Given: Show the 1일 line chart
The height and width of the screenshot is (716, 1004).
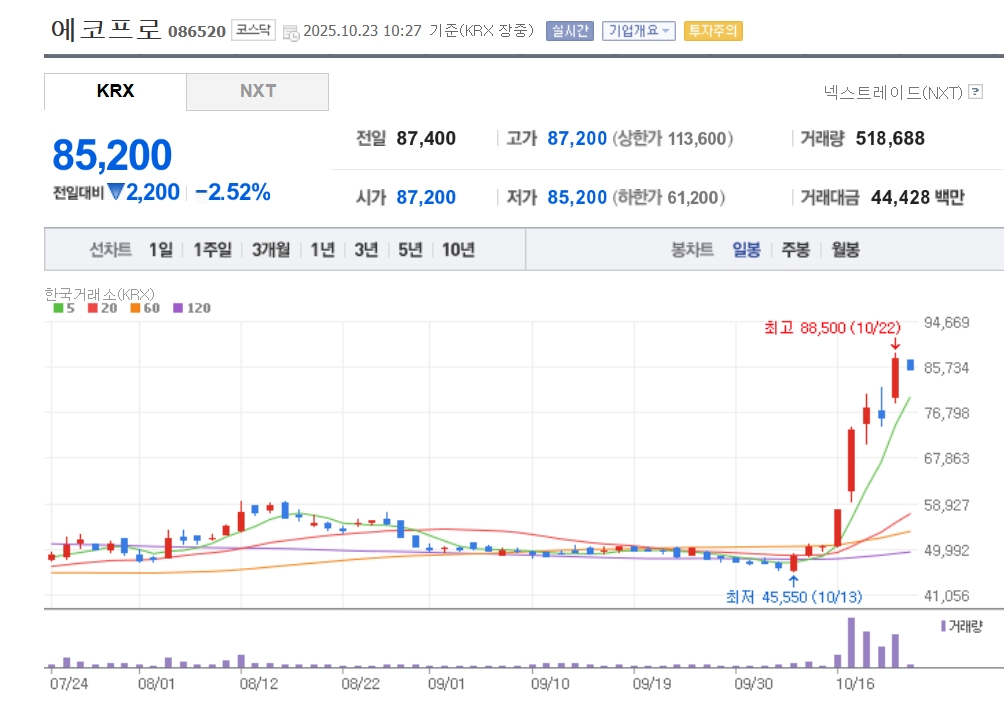Looking at the screenshot, I should [161, 250].
